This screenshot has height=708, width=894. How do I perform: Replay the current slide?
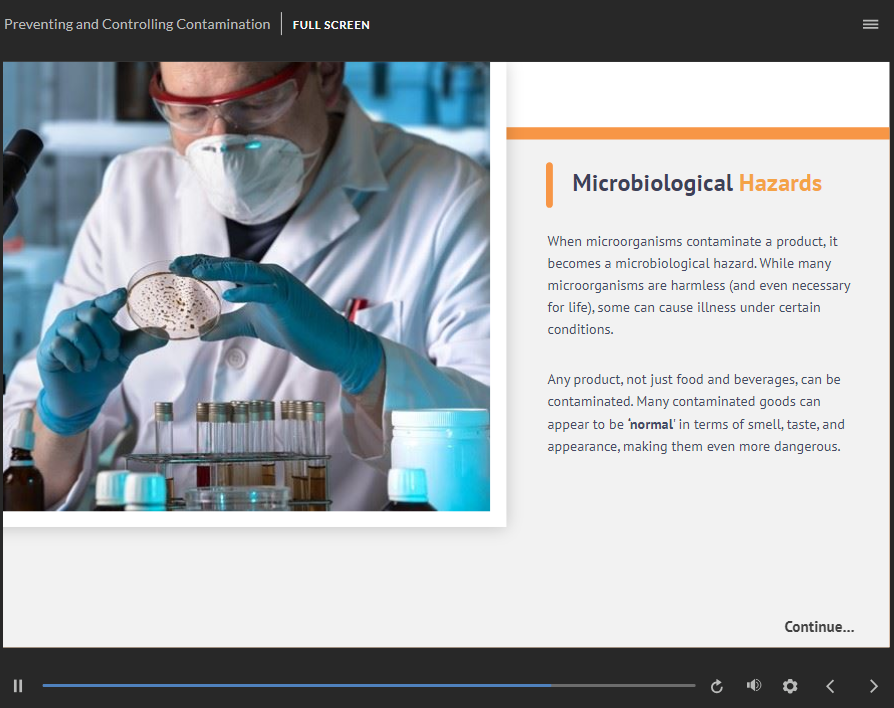[x=717, y=686]
